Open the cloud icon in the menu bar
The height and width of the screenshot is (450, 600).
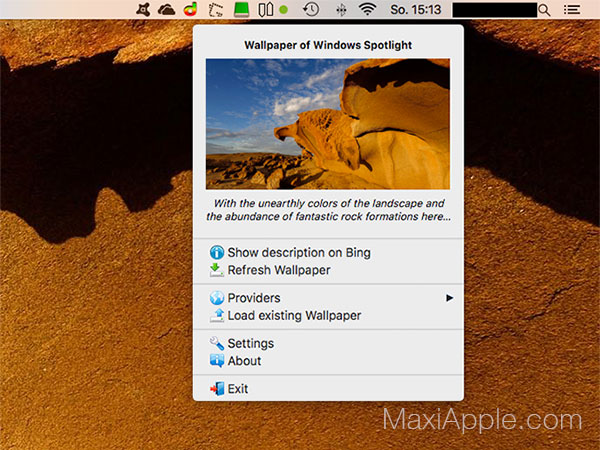[x=166, y=10]
